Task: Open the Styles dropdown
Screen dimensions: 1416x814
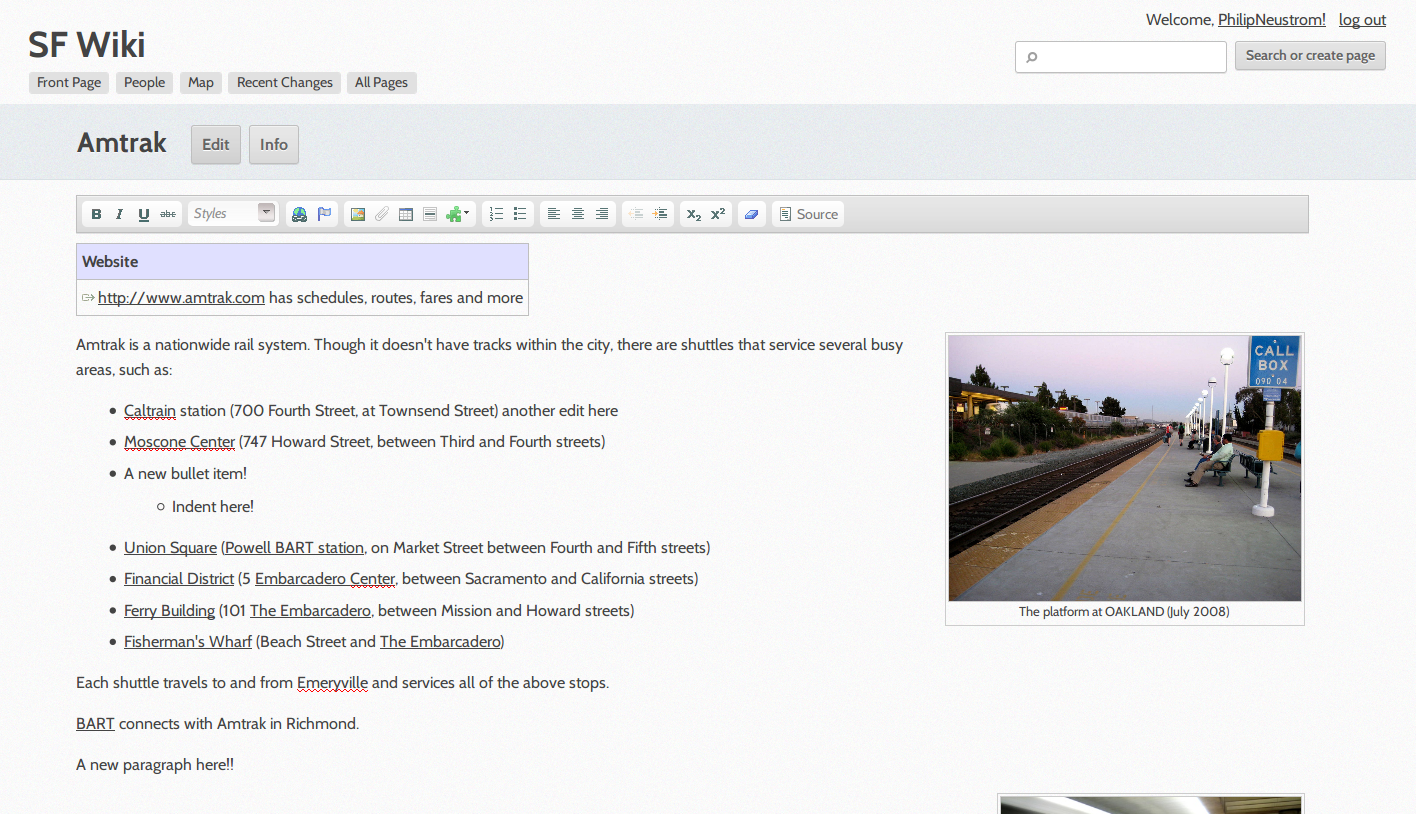Action: click(x=233, y=213)
